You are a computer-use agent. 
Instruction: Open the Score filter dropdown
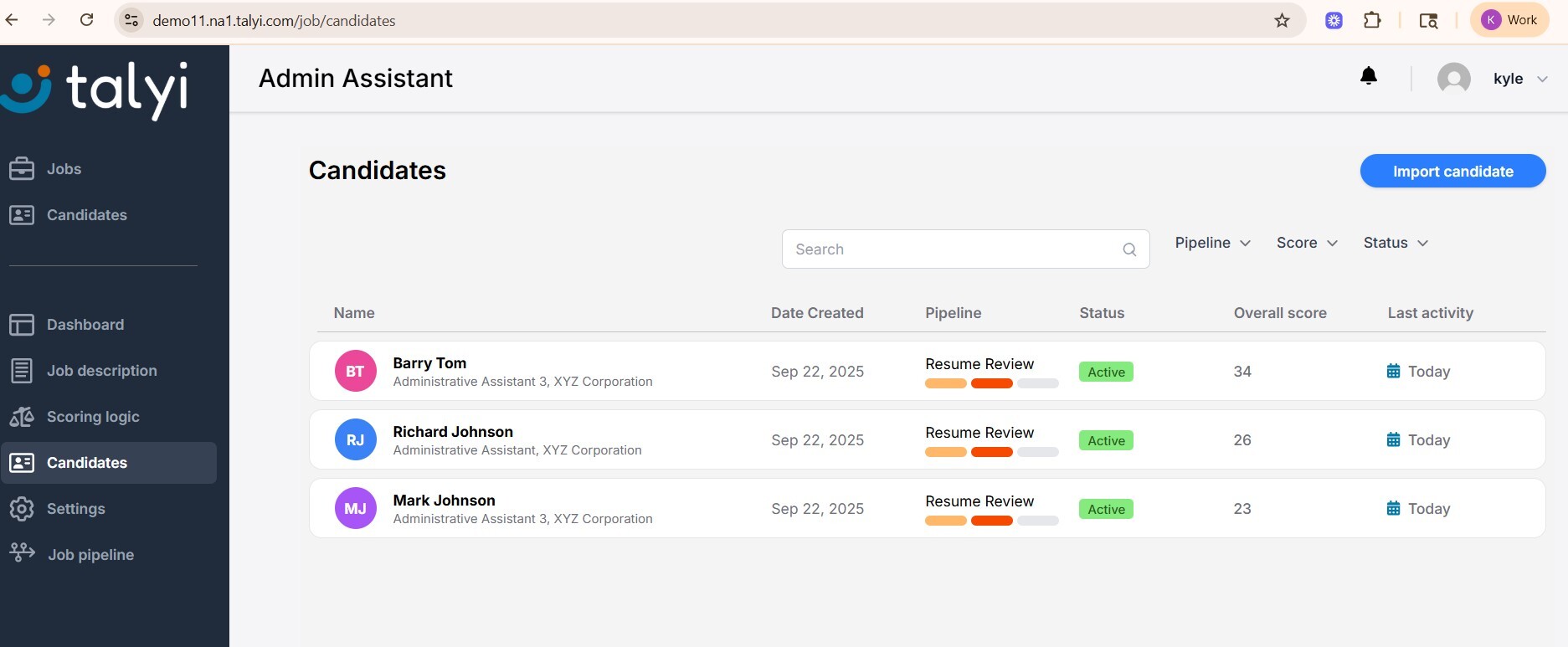click(1307, 243)
